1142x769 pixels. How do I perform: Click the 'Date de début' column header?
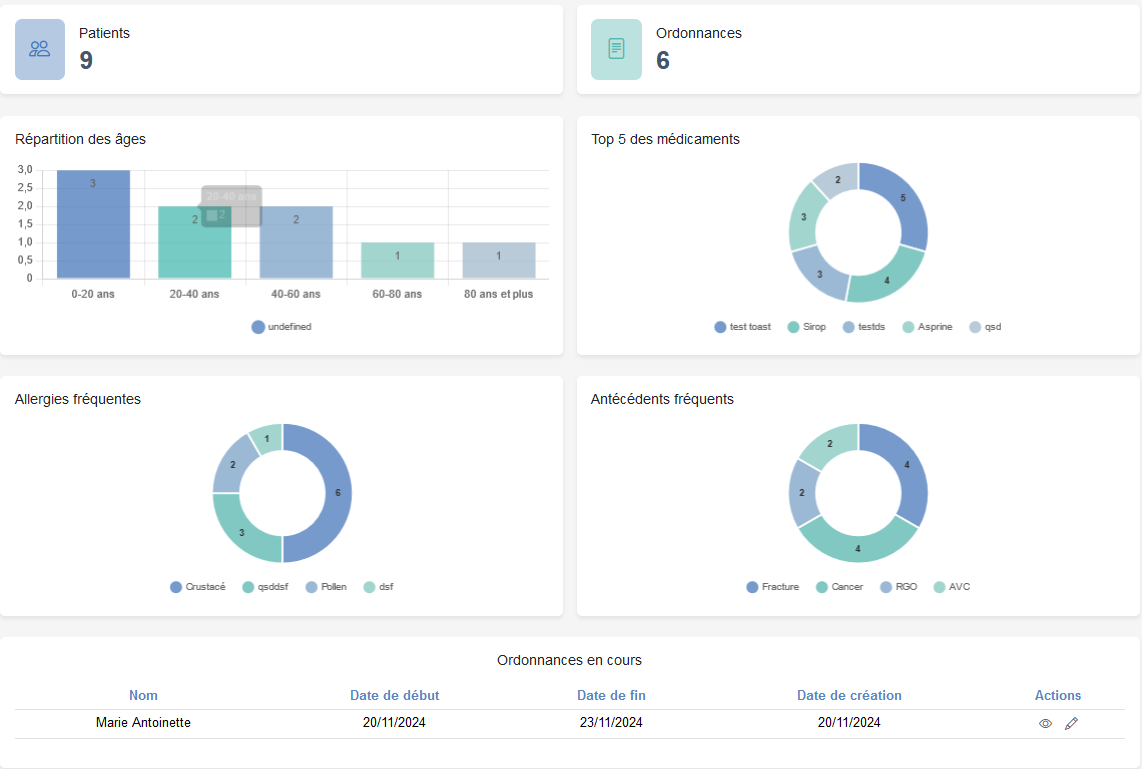coord(394,695)
